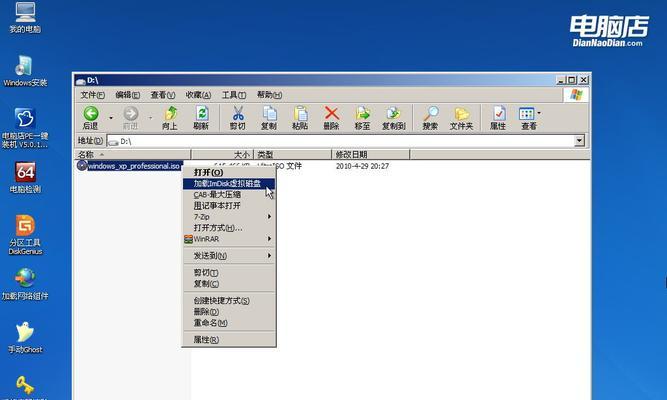Choose 属性 (Properties) at context menu bottom
This screenshot has width=667, height=400.
point(206,340)
